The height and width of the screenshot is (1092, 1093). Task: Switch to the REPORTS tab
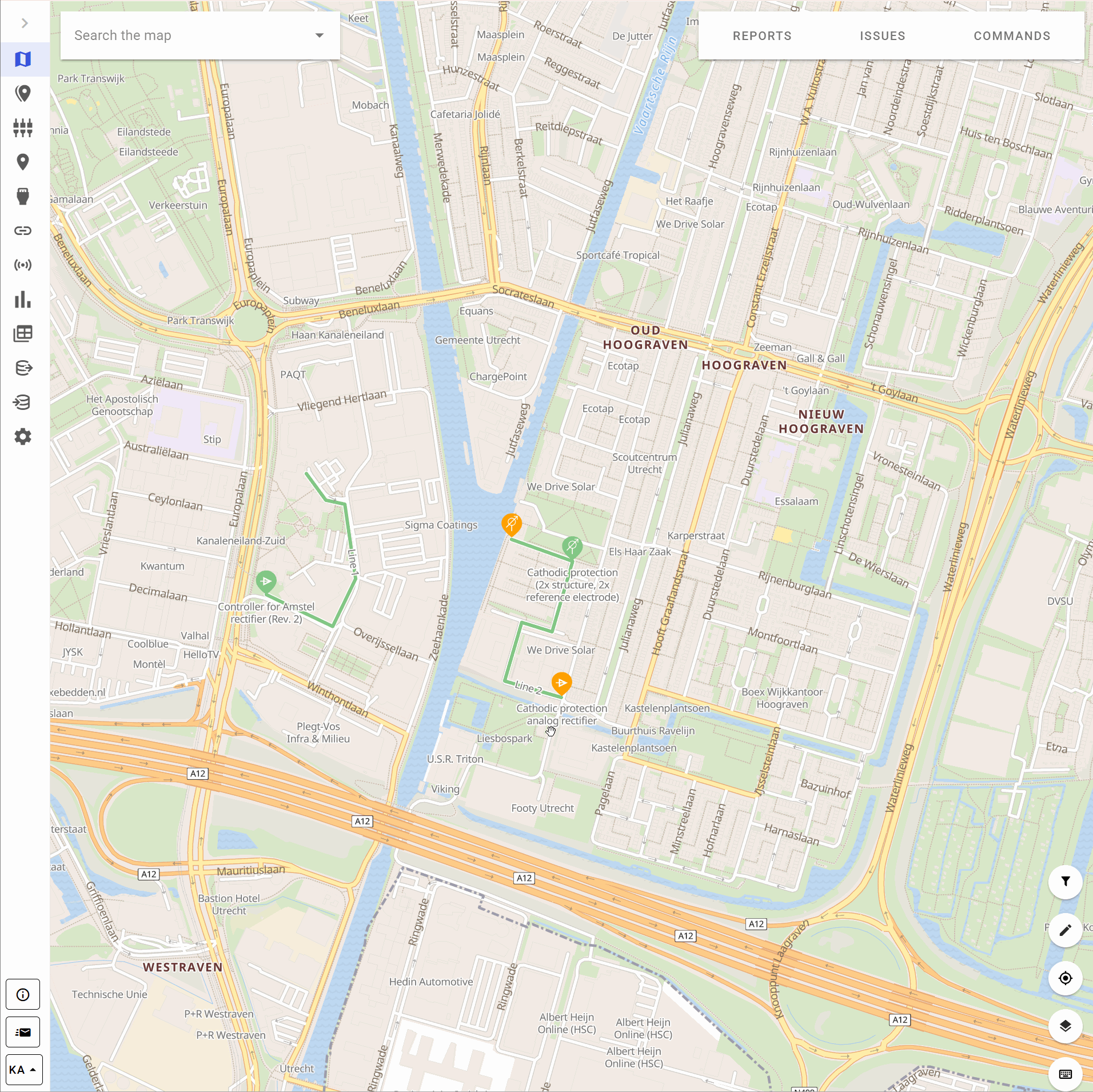click(x=761, y=35)
